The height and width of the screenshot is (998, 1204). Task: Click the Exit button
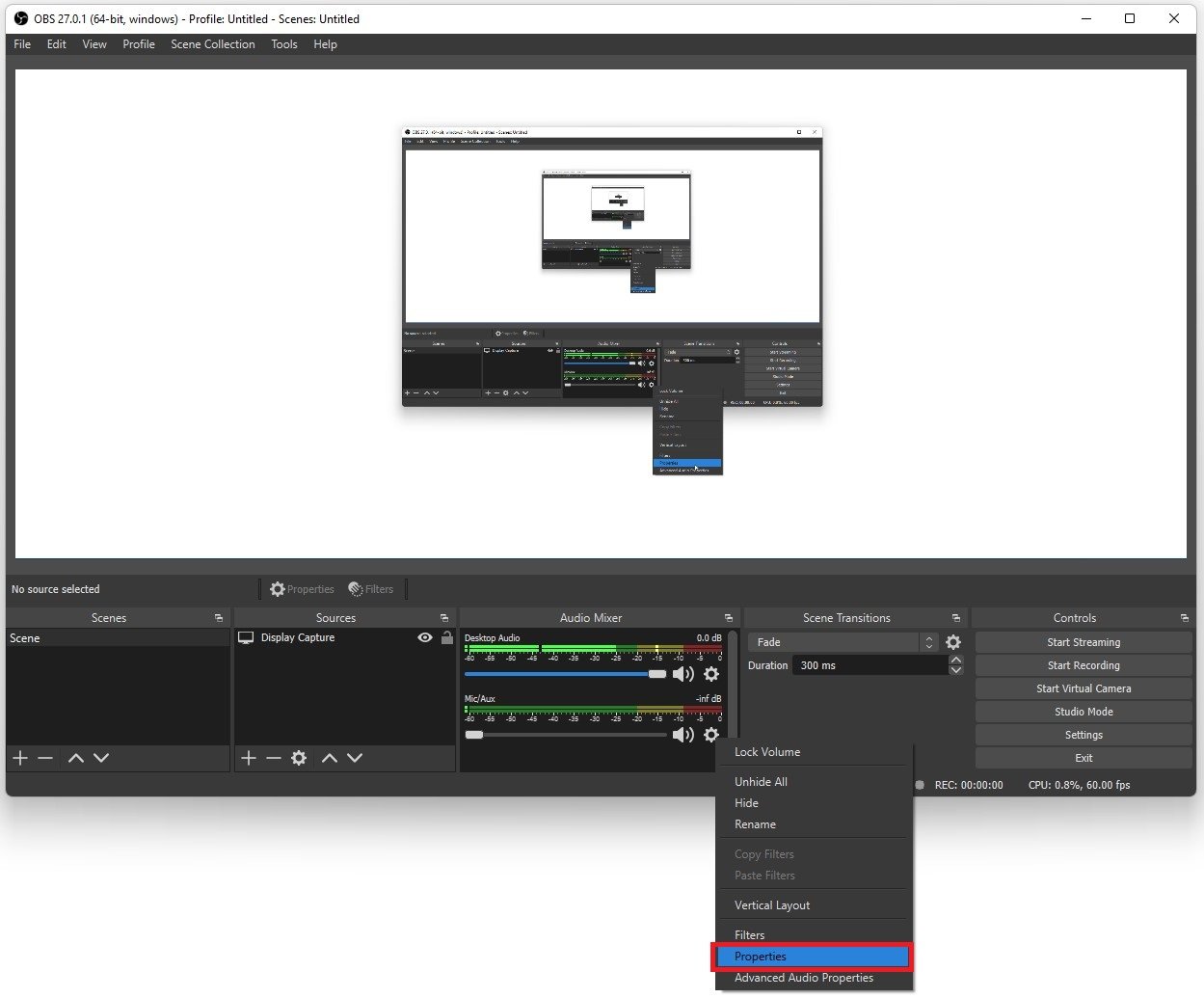click(x=1084, y=758)
